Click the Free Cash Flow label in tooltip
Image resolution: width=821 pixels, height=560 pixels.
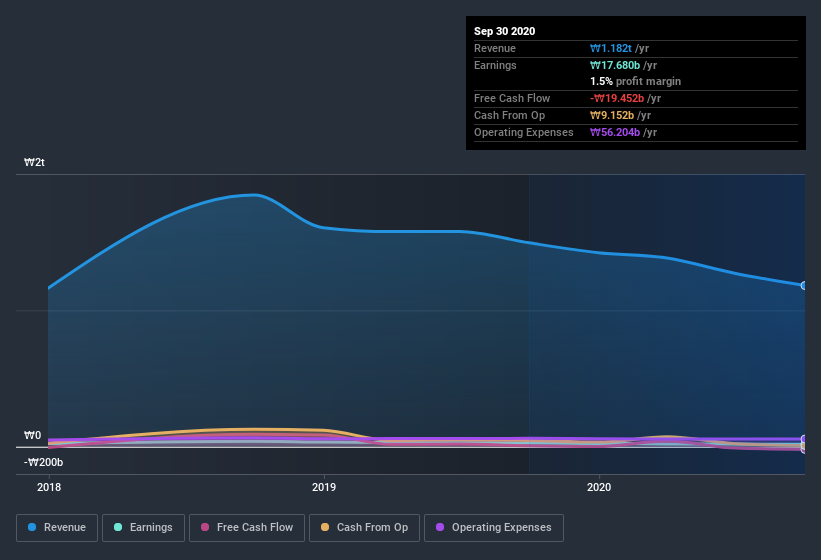(x=512, y=98)
